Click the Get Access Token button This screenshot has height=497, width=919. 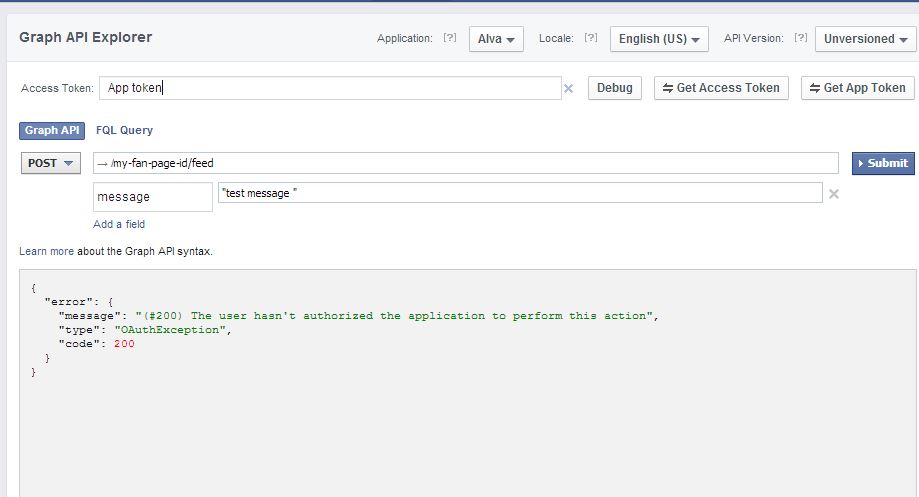[x=721, y=88]
